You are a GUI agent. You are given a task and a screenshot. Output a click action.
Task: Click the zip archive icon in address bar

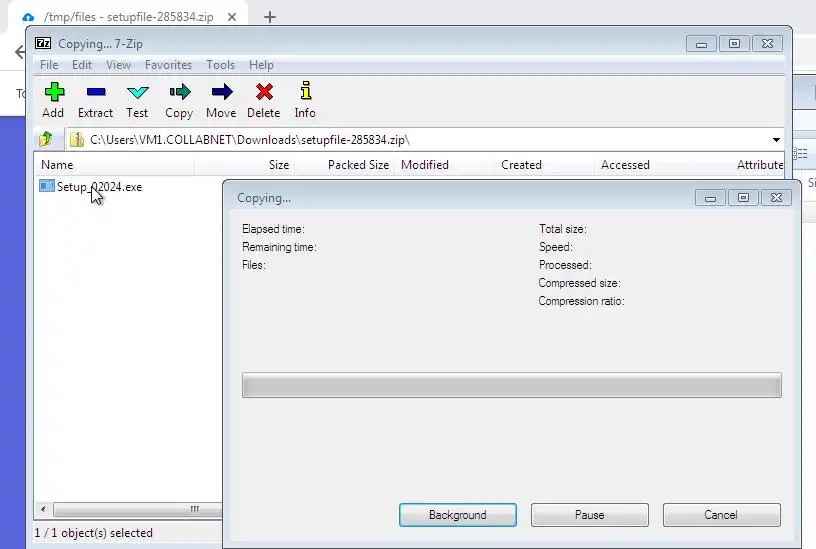77,139
